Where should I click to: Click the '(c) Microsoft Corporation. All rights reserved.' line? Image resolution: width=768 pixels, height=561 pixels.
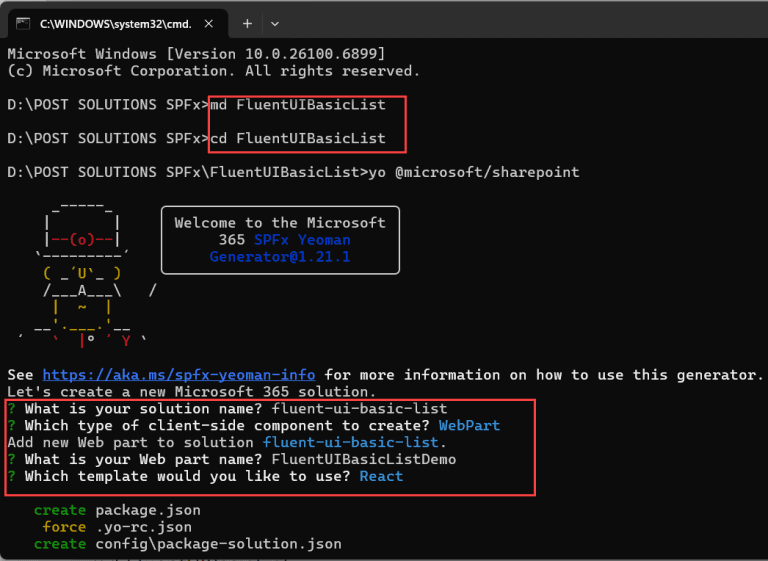tap(214, 71)
